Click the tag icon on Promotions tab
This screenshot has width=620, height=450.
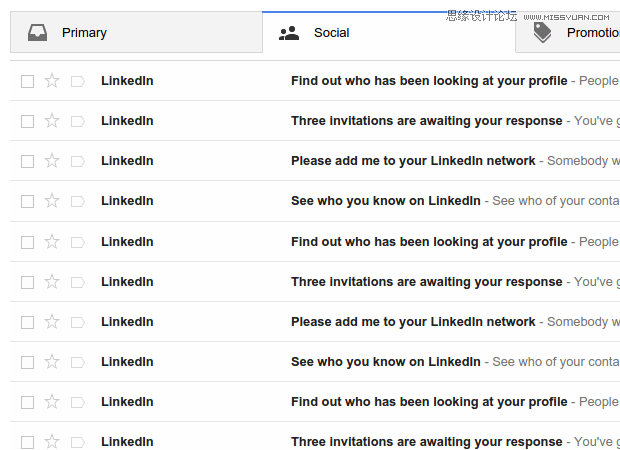(543, 33)
